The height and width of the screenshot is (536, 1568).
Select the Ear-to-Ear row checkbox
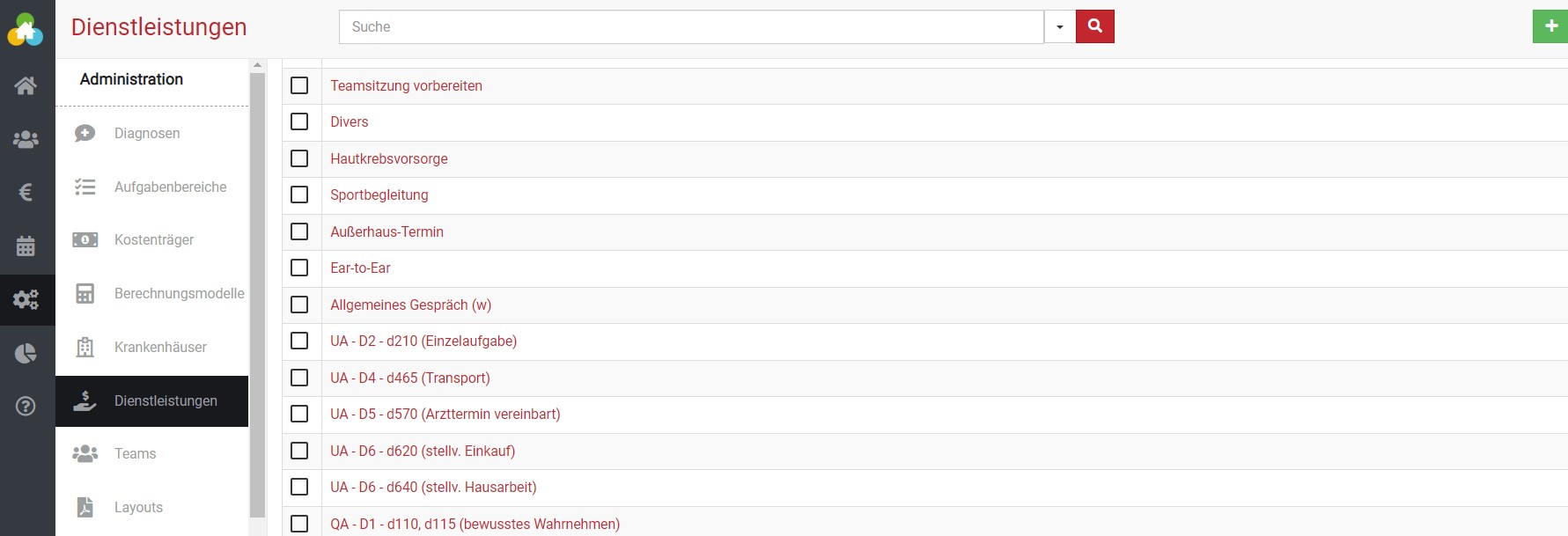299,268
